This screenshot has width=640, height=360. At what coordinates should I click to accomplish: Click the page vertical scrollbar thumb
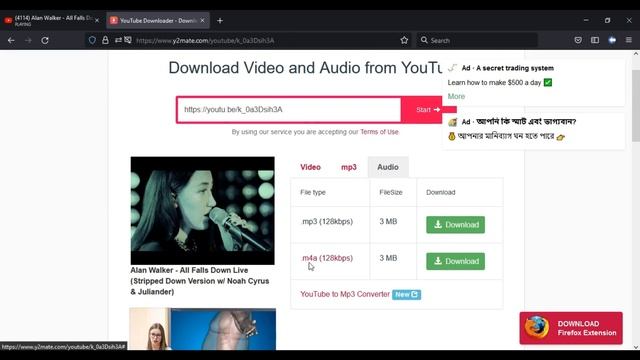coord(636,106)
